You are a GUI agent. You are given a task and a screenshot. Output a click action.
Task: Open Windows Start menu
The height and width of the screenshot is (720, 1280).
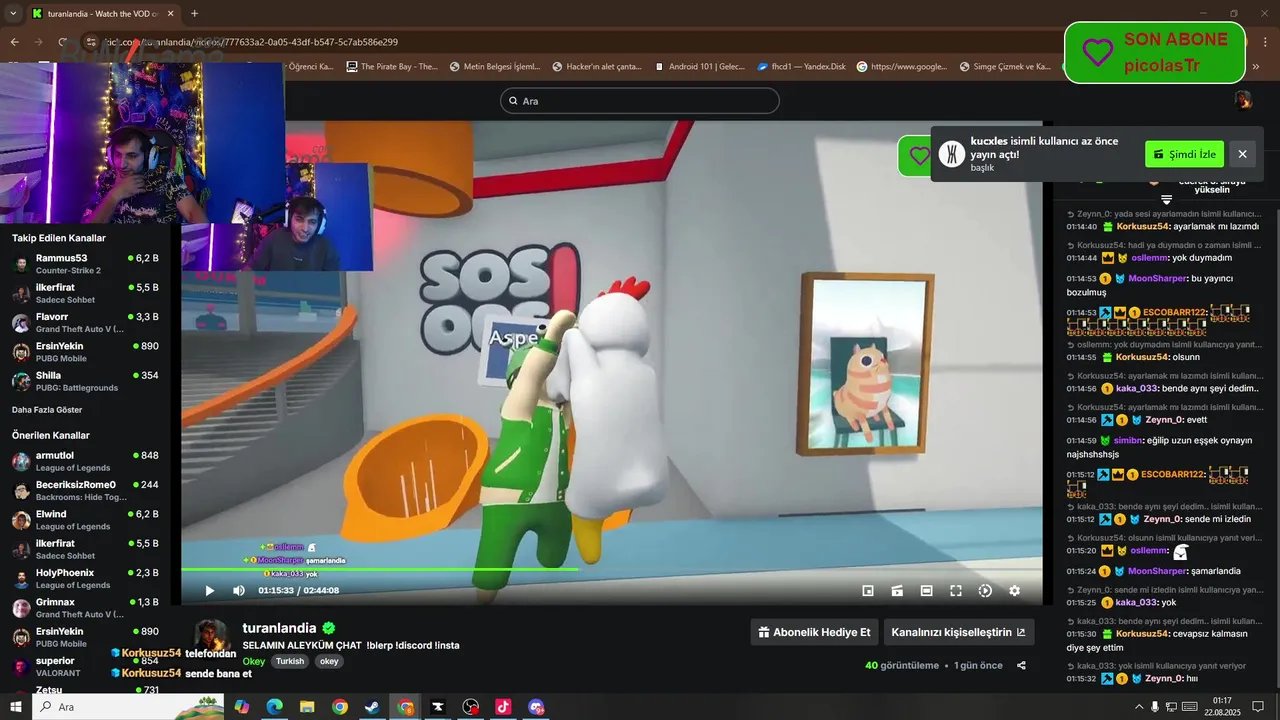pos(15,707)
